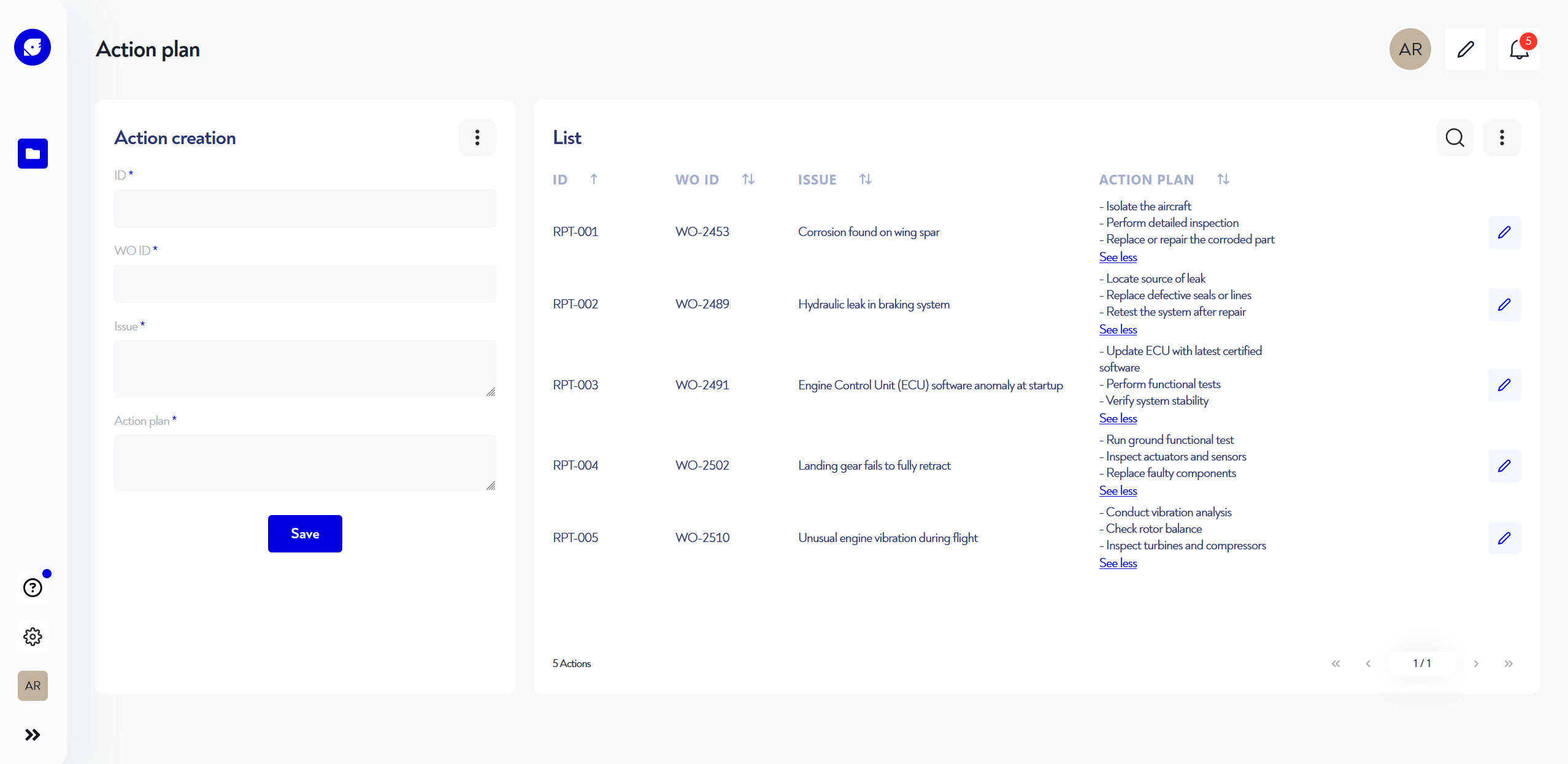Edit the RPT-002 row
This screenshot has height=764, width=1568.
click(1504, 305)
